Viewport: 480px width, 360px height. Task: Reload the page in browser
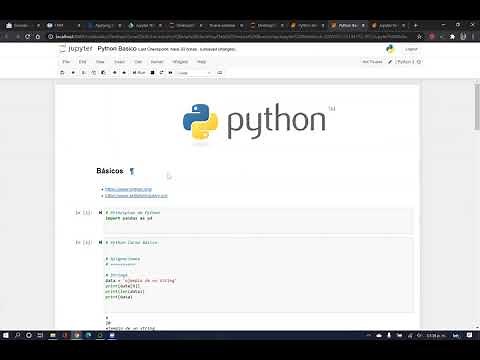(28, 36)
